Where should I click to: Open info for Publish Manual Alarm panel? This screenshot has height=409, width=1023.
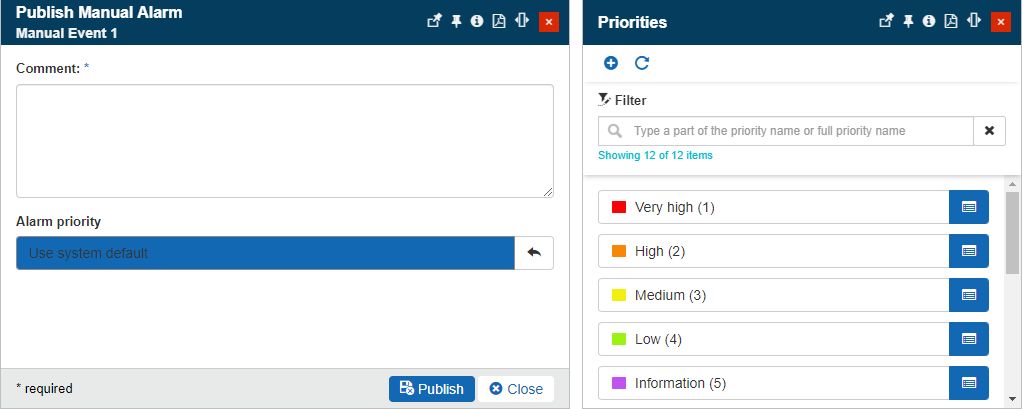[x=477, y=21]
